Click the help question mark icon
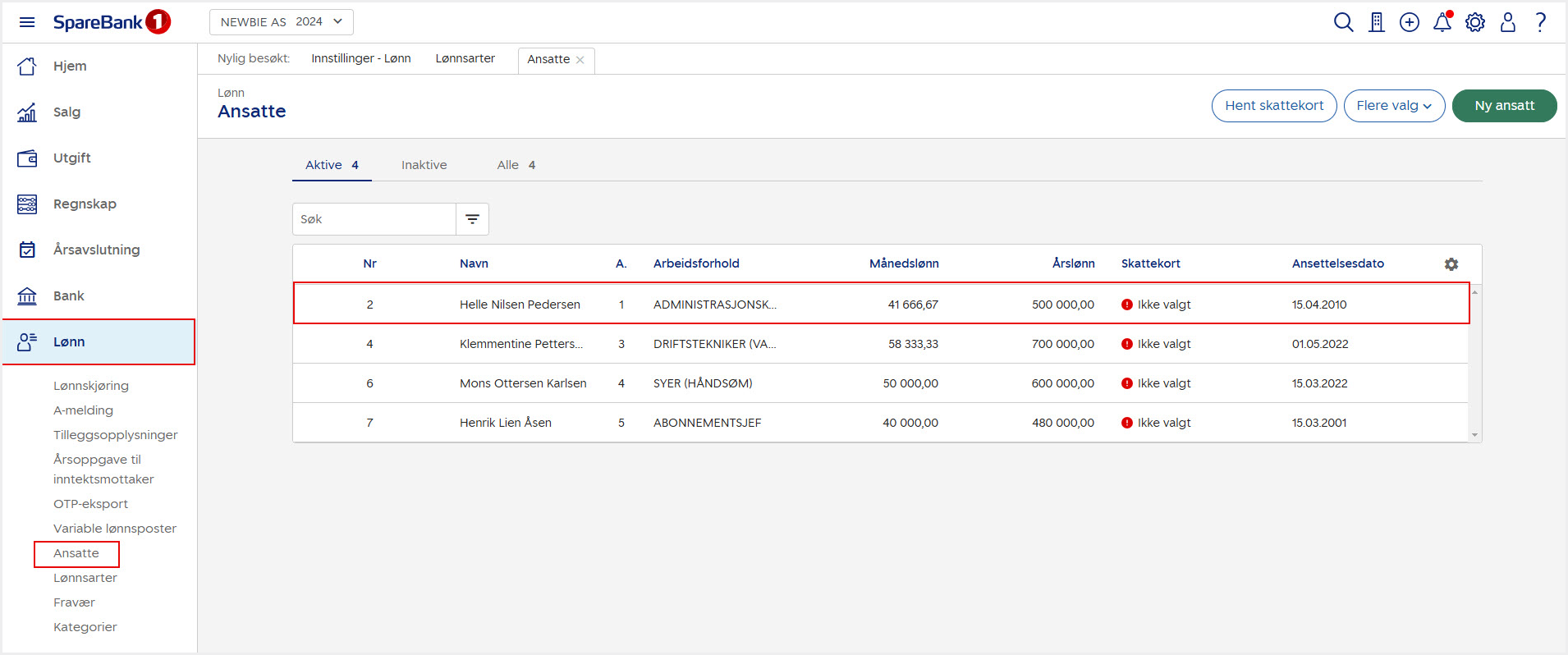Viewport: 1568px width, 655px height. pos(1541,22)
